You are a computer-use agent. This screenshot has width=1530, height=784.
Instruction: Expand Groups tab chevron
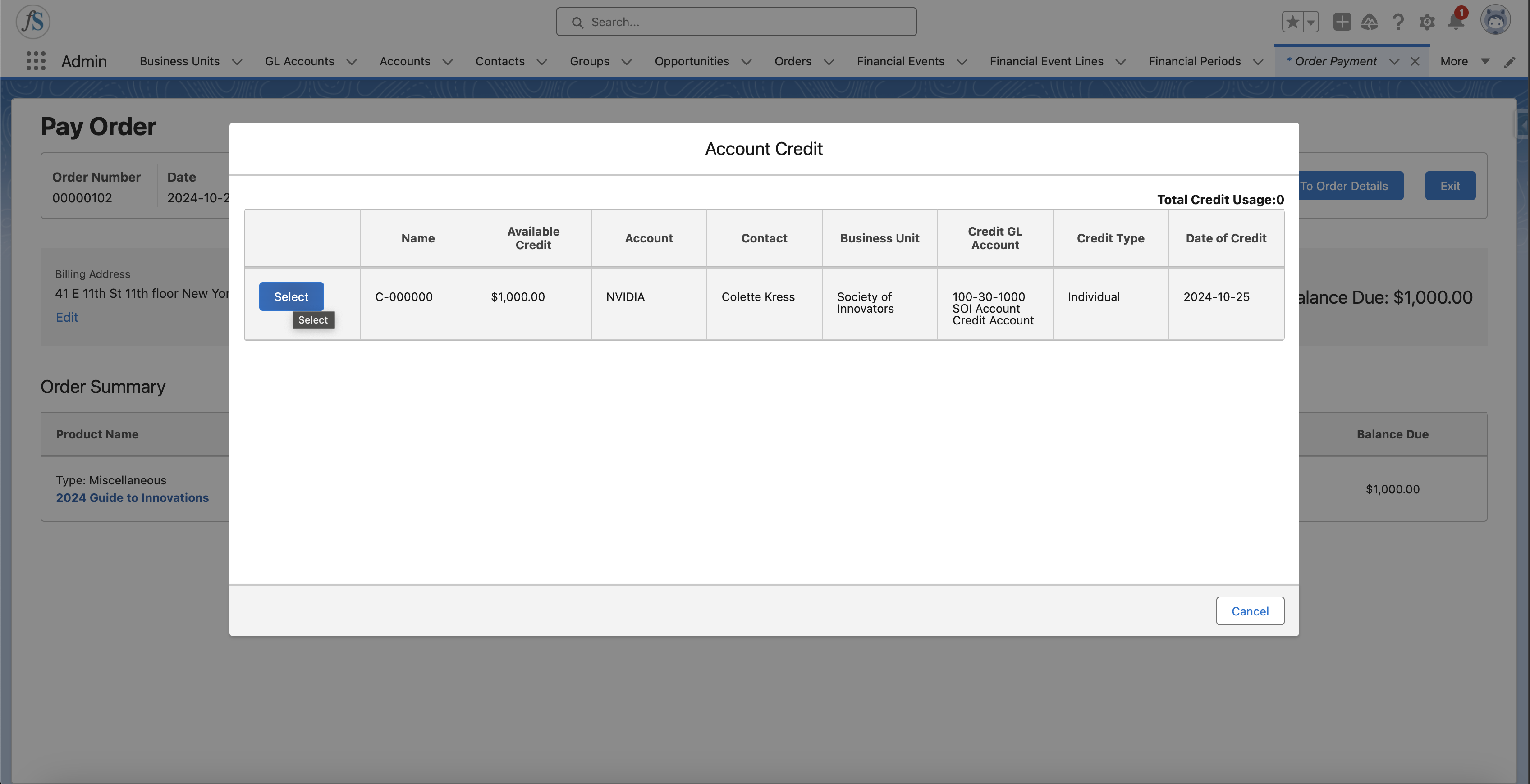click(627, 62)
